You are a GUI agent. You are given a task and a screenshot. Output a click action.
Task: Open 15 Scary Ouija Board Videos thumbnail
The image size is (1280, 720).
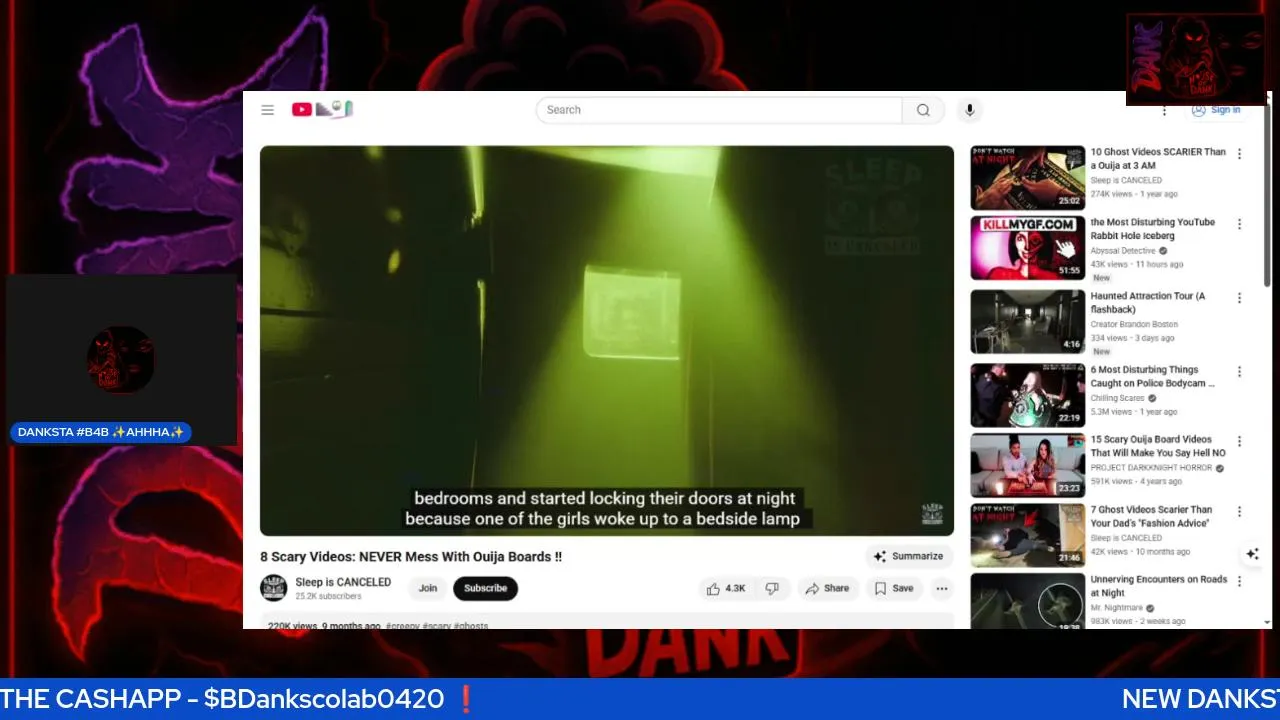[1027, 465]
